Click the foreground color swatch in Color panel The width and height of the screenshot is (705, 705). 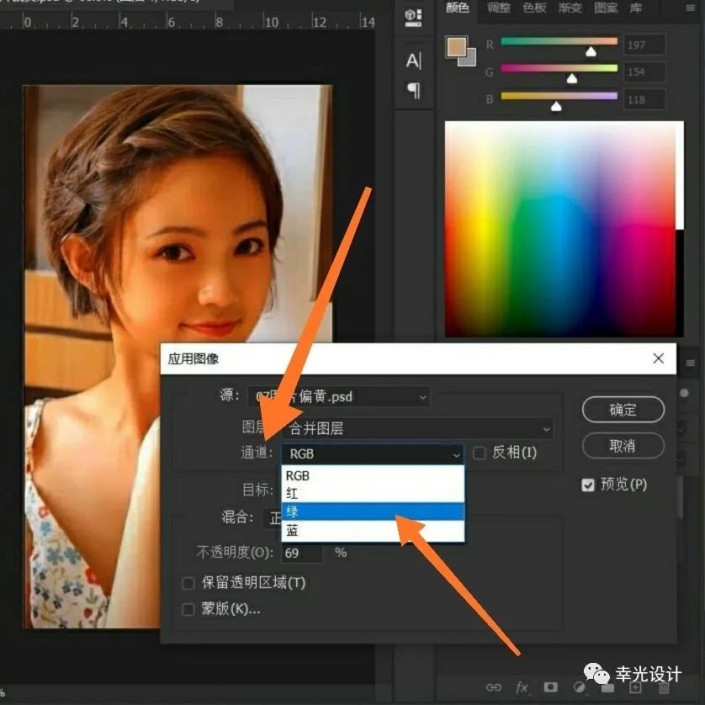coord(455,46)
